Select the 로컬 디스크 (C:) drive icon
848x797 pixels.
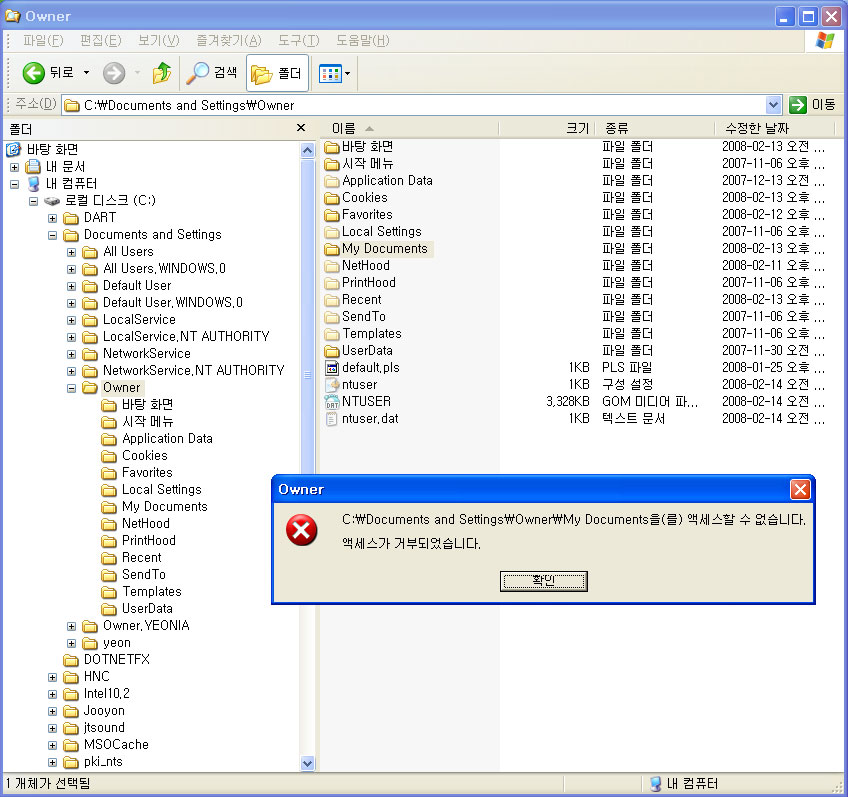(52, 201)
